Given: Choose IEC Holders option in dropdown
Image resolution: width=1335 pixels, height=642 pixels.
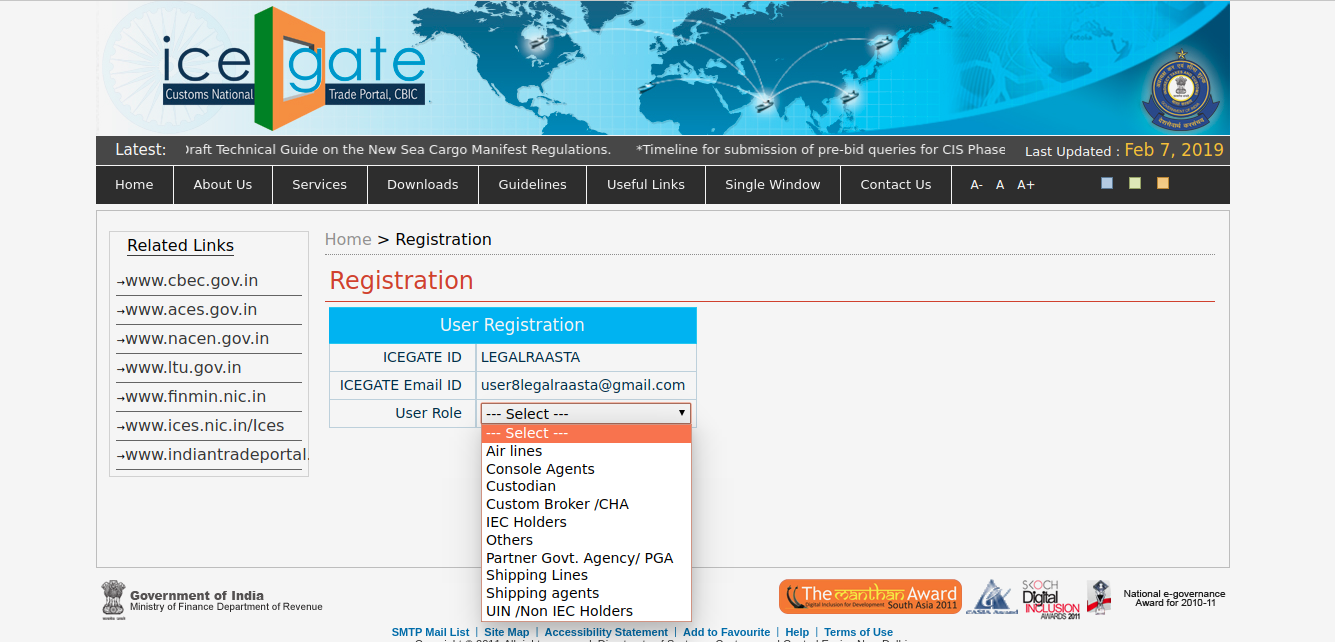Looking at the screenshot, I should point(526,522).
